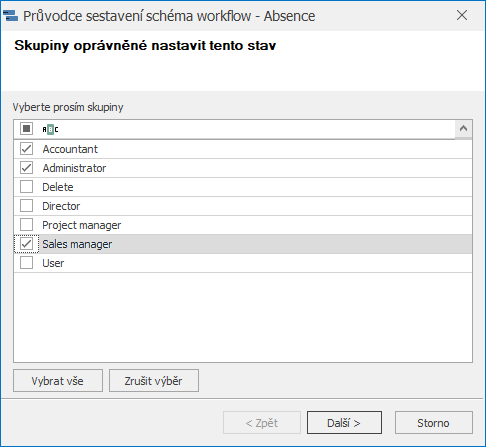This screenshot has width=486, height=447.
Task: Toggle the select-all checkbox in list header
Action: pos(26,128)
